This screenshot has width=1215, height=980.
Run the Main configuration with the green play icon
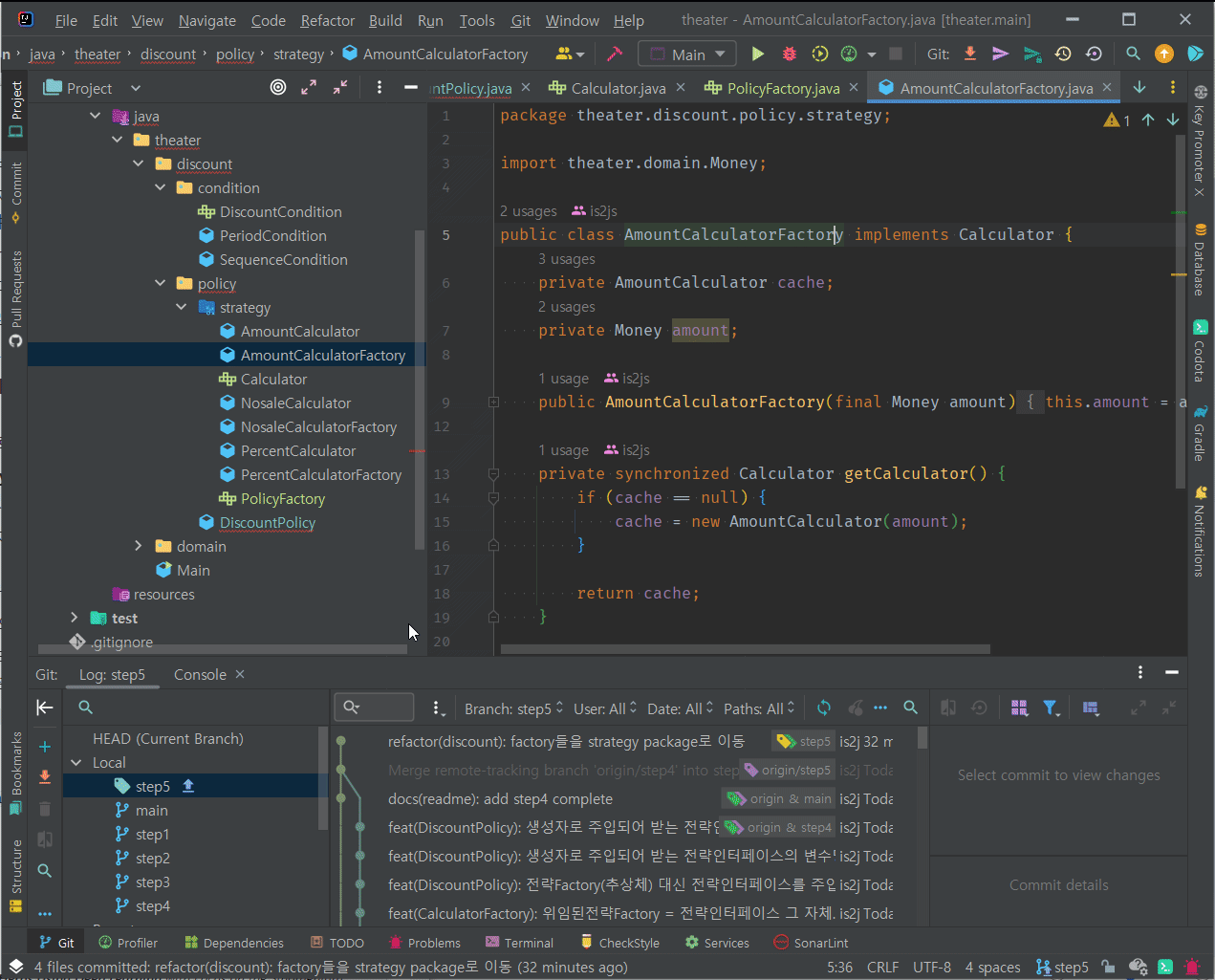[758, 54]
